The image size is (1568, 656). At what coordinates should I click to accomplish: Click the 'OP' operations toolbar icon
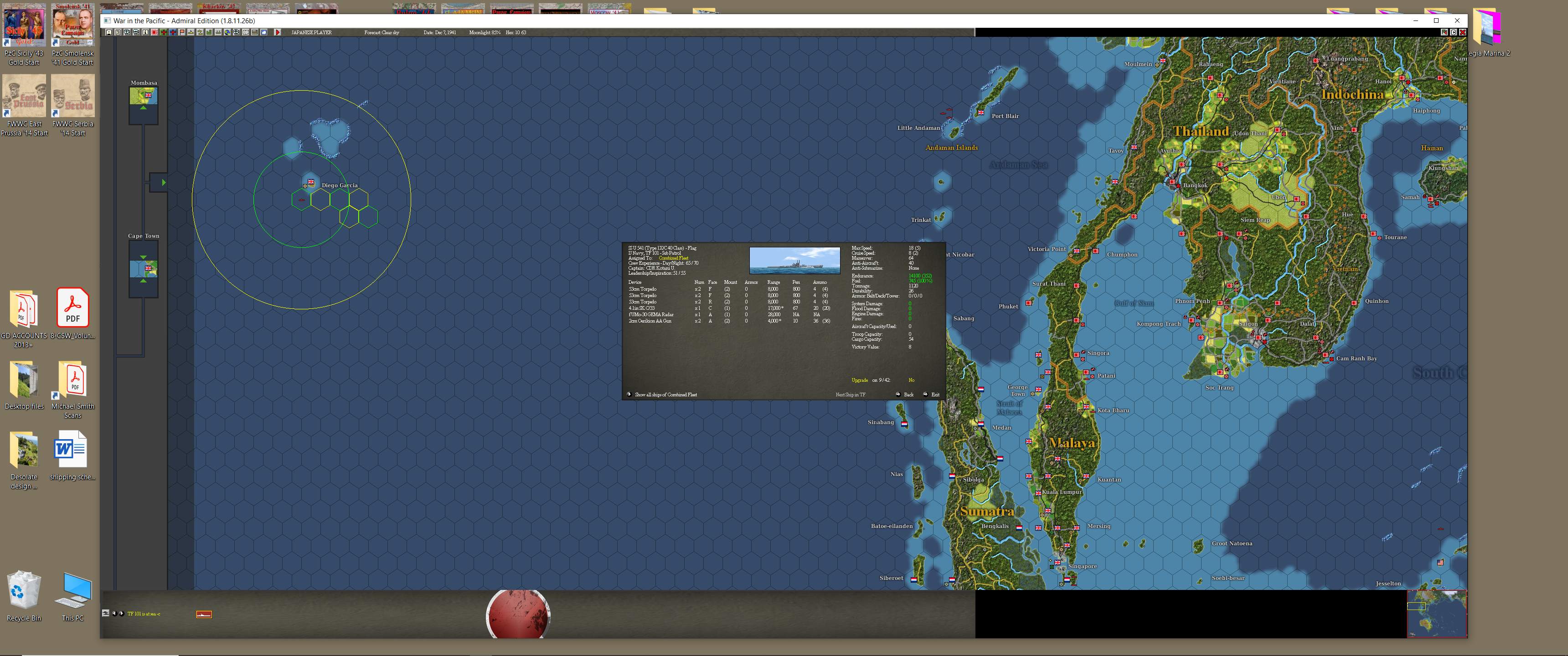(x=246, y=32)
